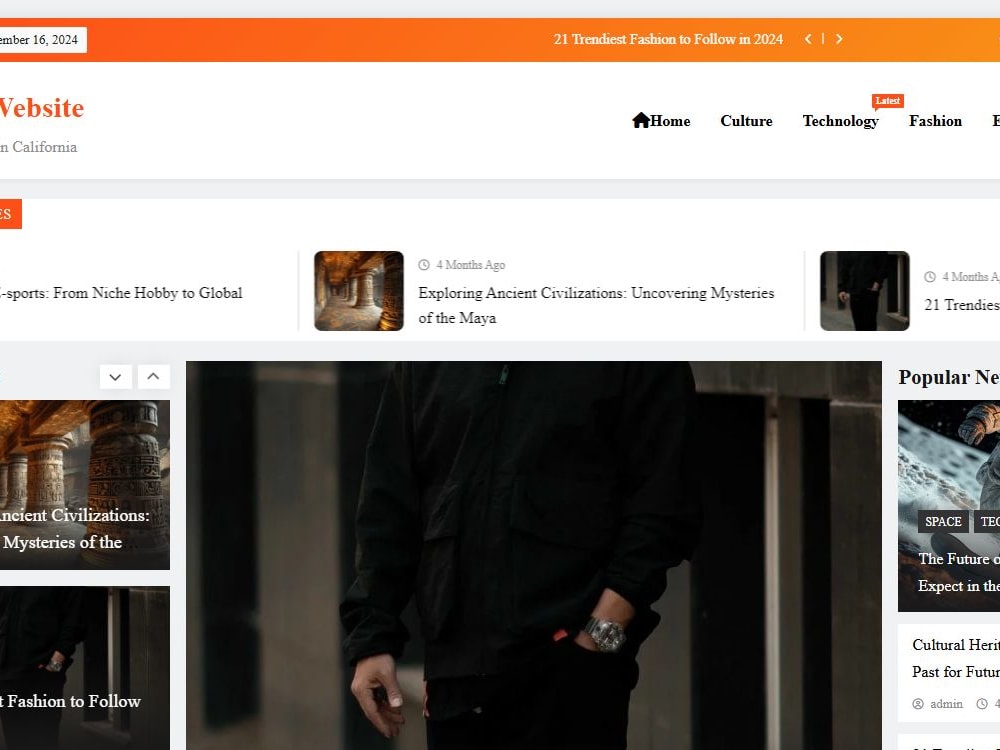Image resolution: width=1000 pixels, height=750 pixels.
Task: Open the dark fashion thumbnail in highlights
Action: pos(864,291)
